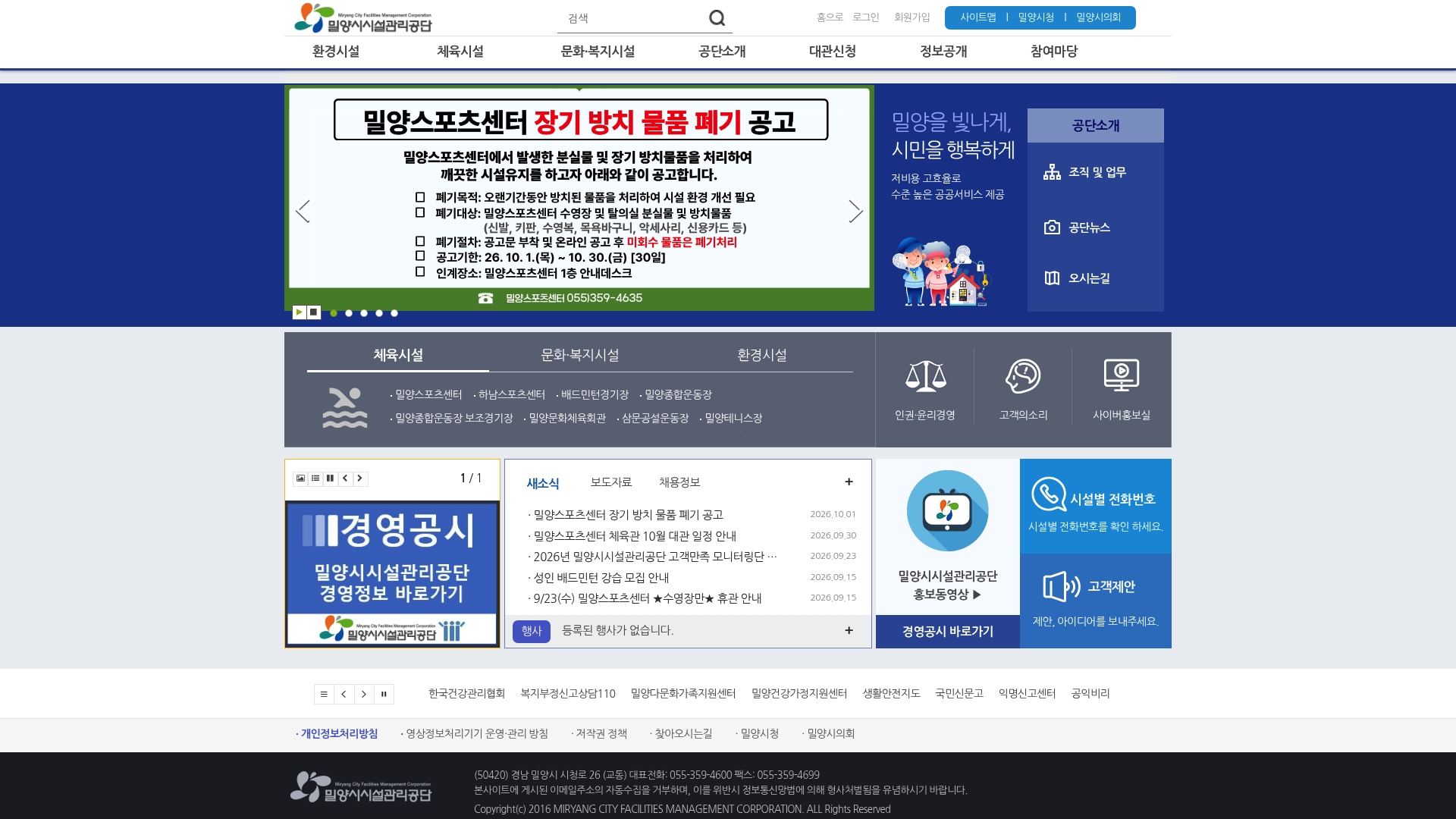Open related sites list menu button

coord(324,694)
